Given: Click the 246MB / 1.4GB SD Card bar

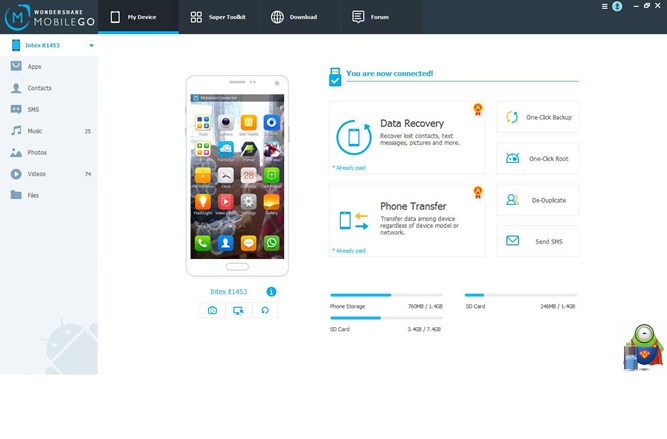Looking at the screenshot, I should click(521, 295).
